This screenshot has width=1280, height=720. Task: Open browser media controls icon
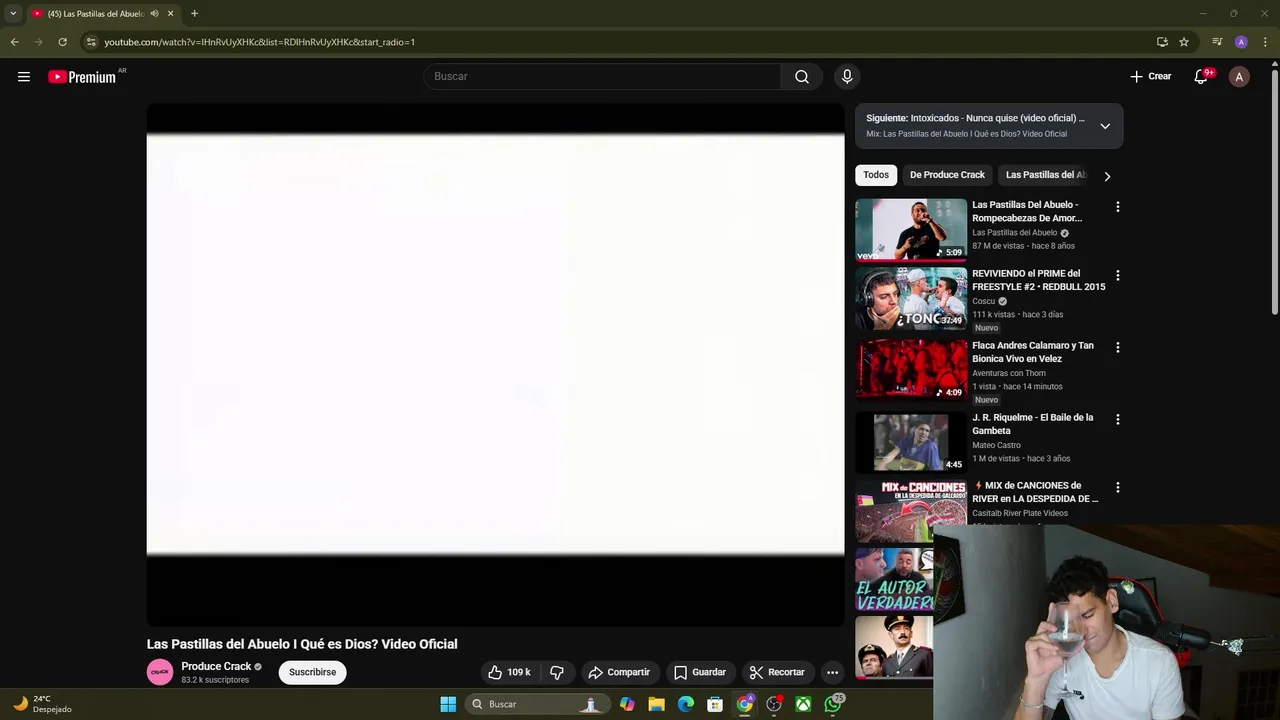(1217, 42)
